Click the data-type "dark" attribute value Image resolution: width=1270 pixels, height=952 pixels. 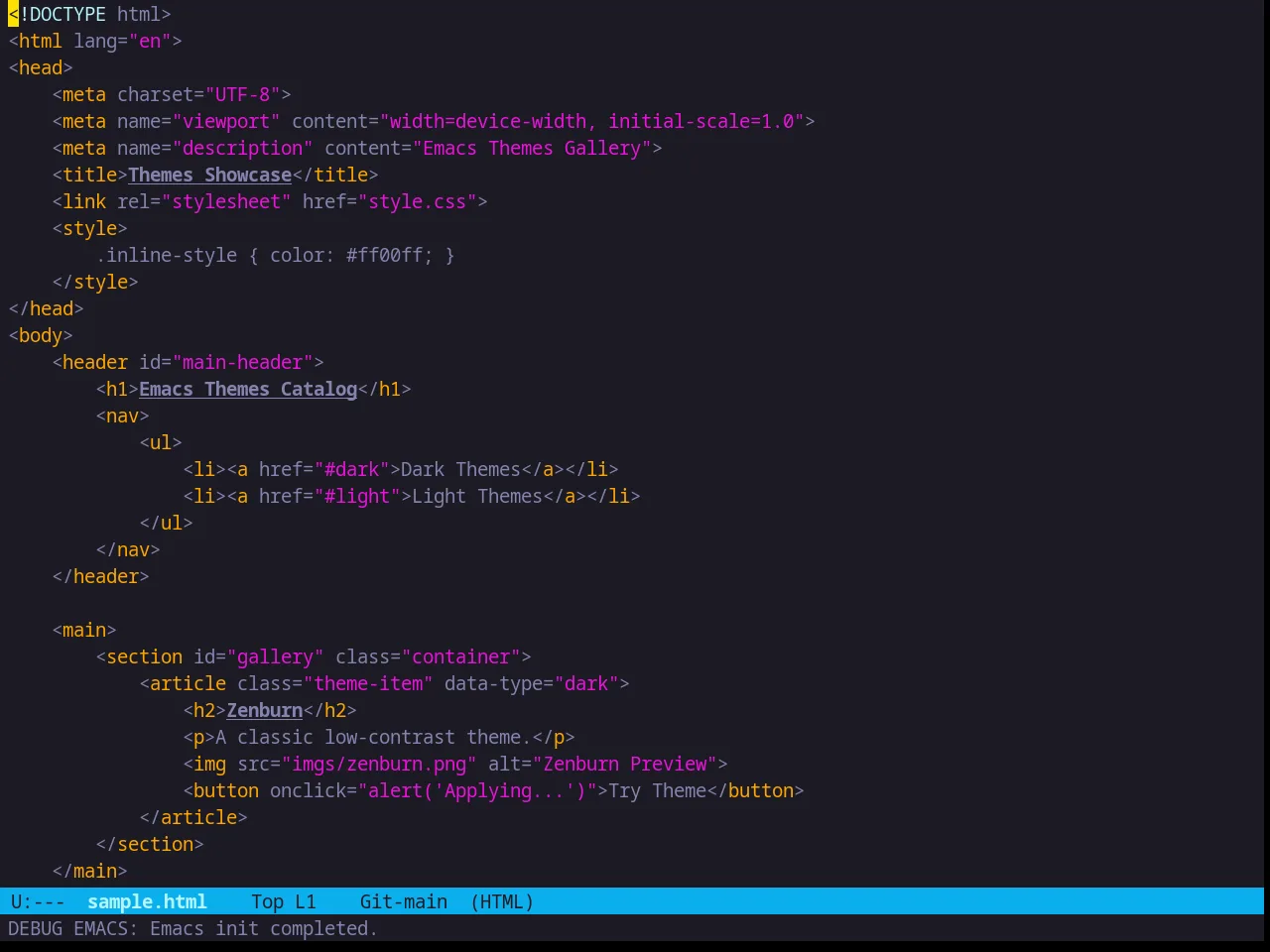point(586,683)
